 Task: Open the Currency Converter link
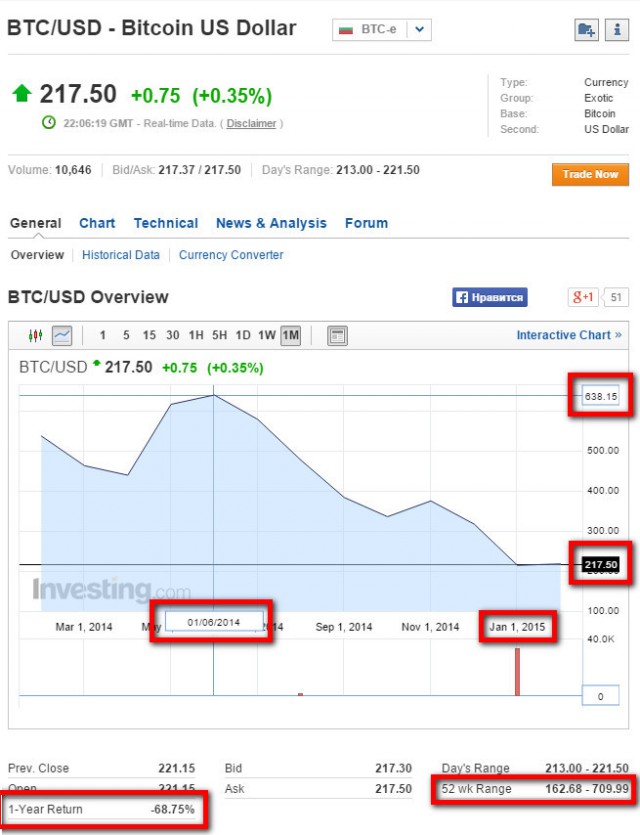[x=231, y=255]
